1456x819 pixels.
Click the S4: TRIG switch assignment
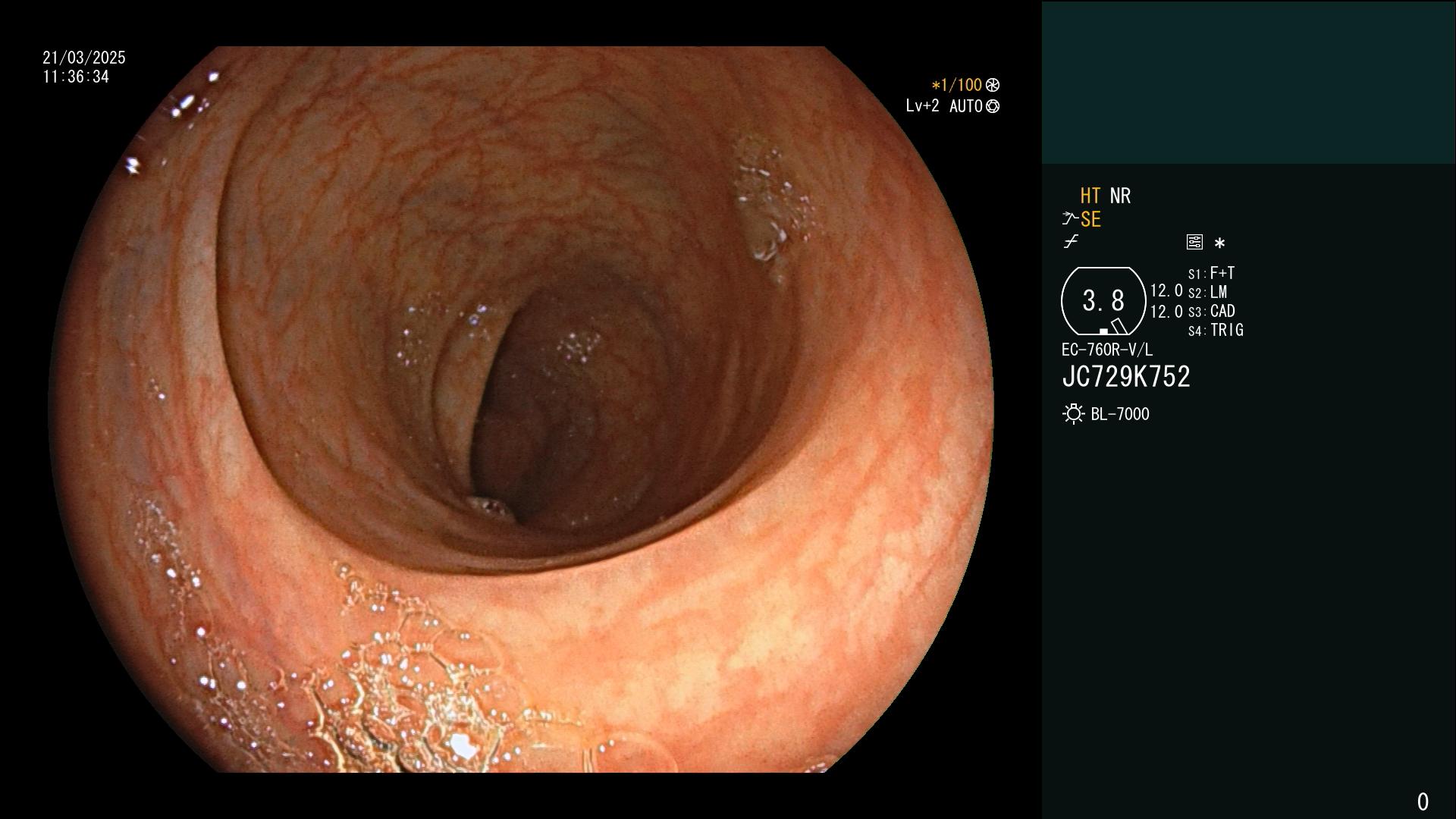(1216, 330)
